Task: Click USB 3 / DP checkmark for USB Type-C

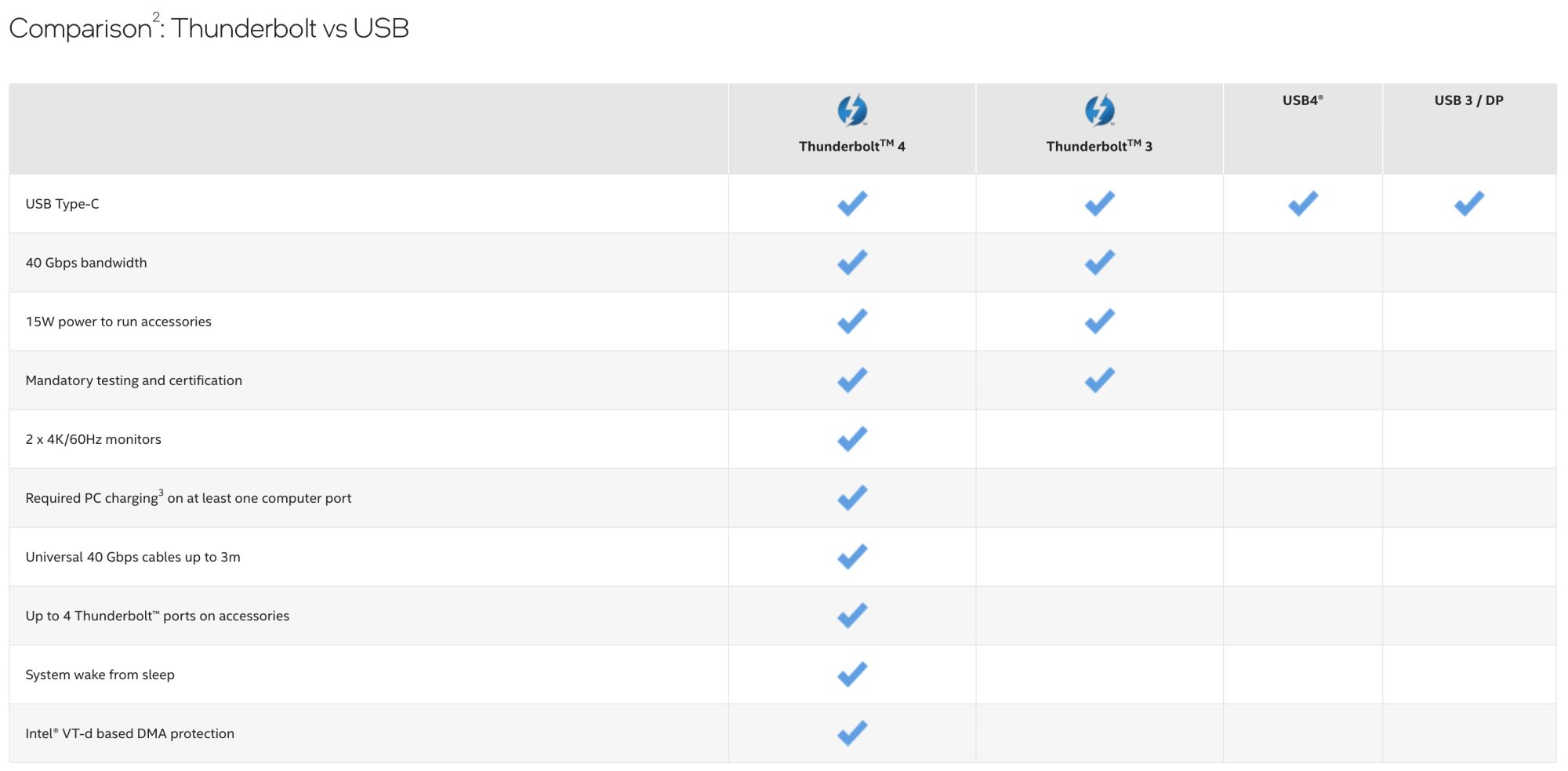Action: point(1469,204)
